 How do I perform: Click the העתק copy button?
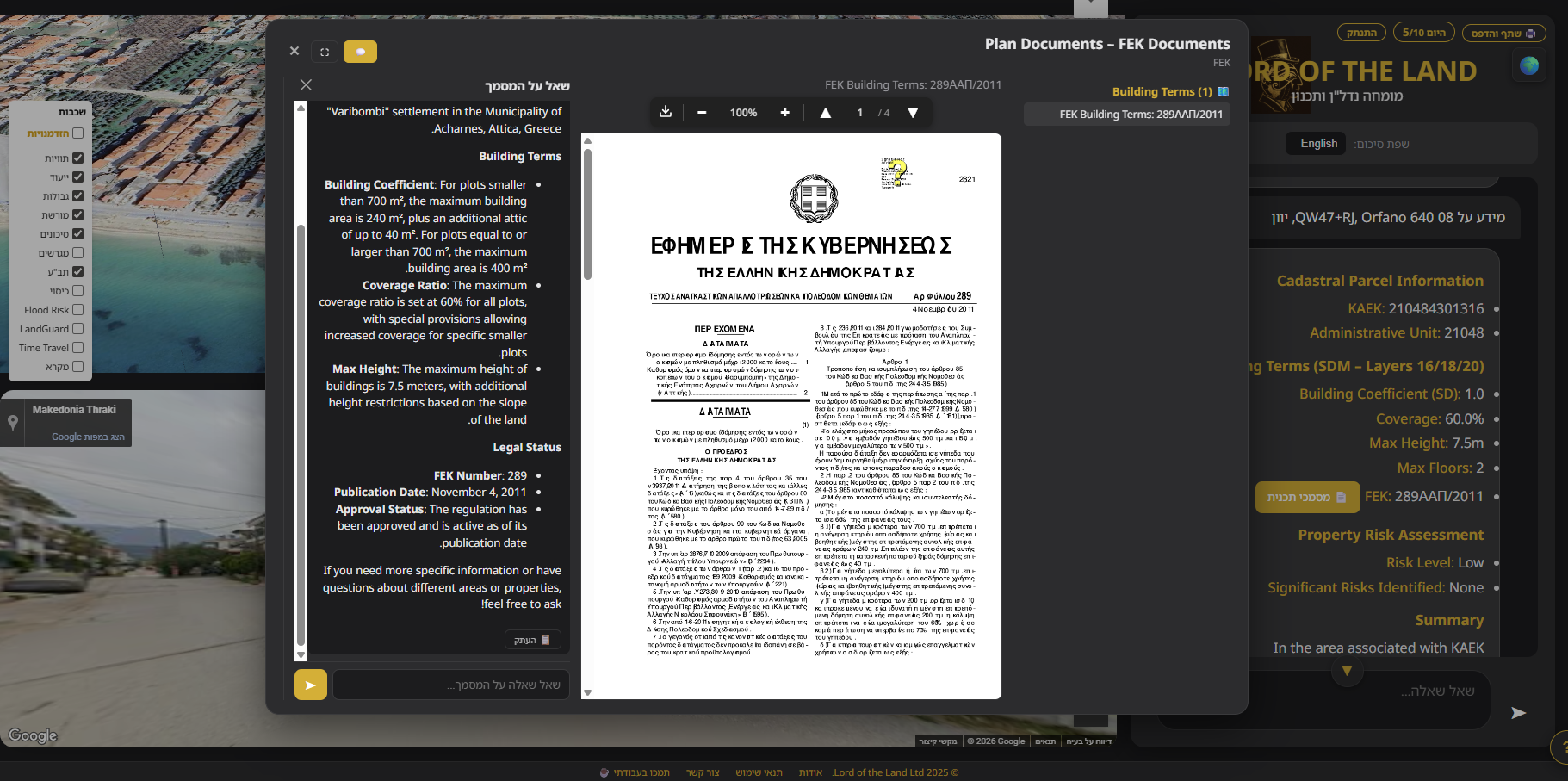click(532, 639)
